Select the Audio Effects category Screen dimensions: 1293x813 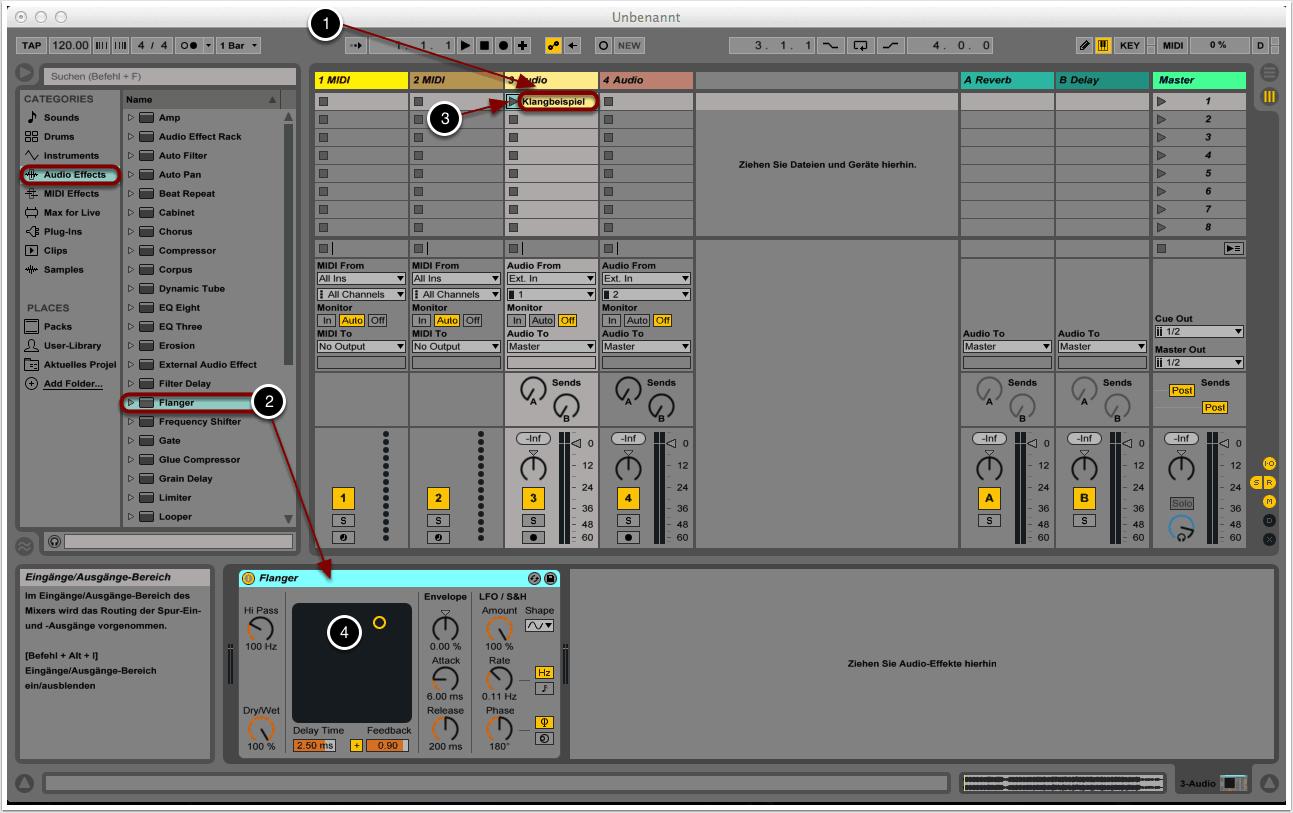click(74, 175)
